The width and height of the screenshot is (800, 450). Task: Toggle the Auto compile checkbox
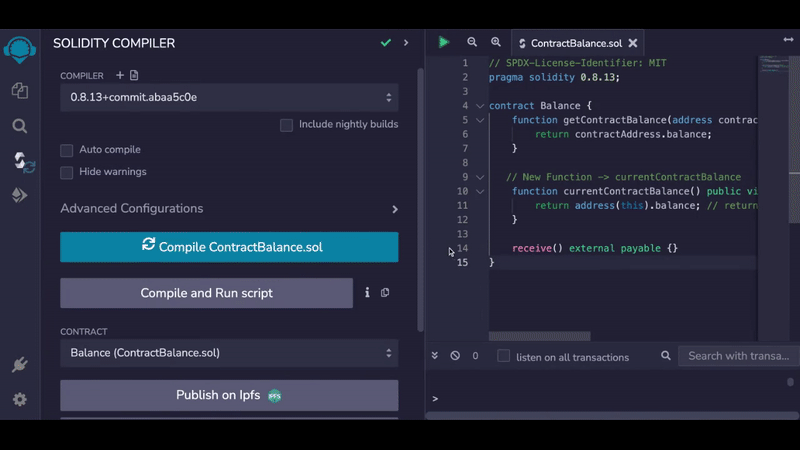point(67,150)
